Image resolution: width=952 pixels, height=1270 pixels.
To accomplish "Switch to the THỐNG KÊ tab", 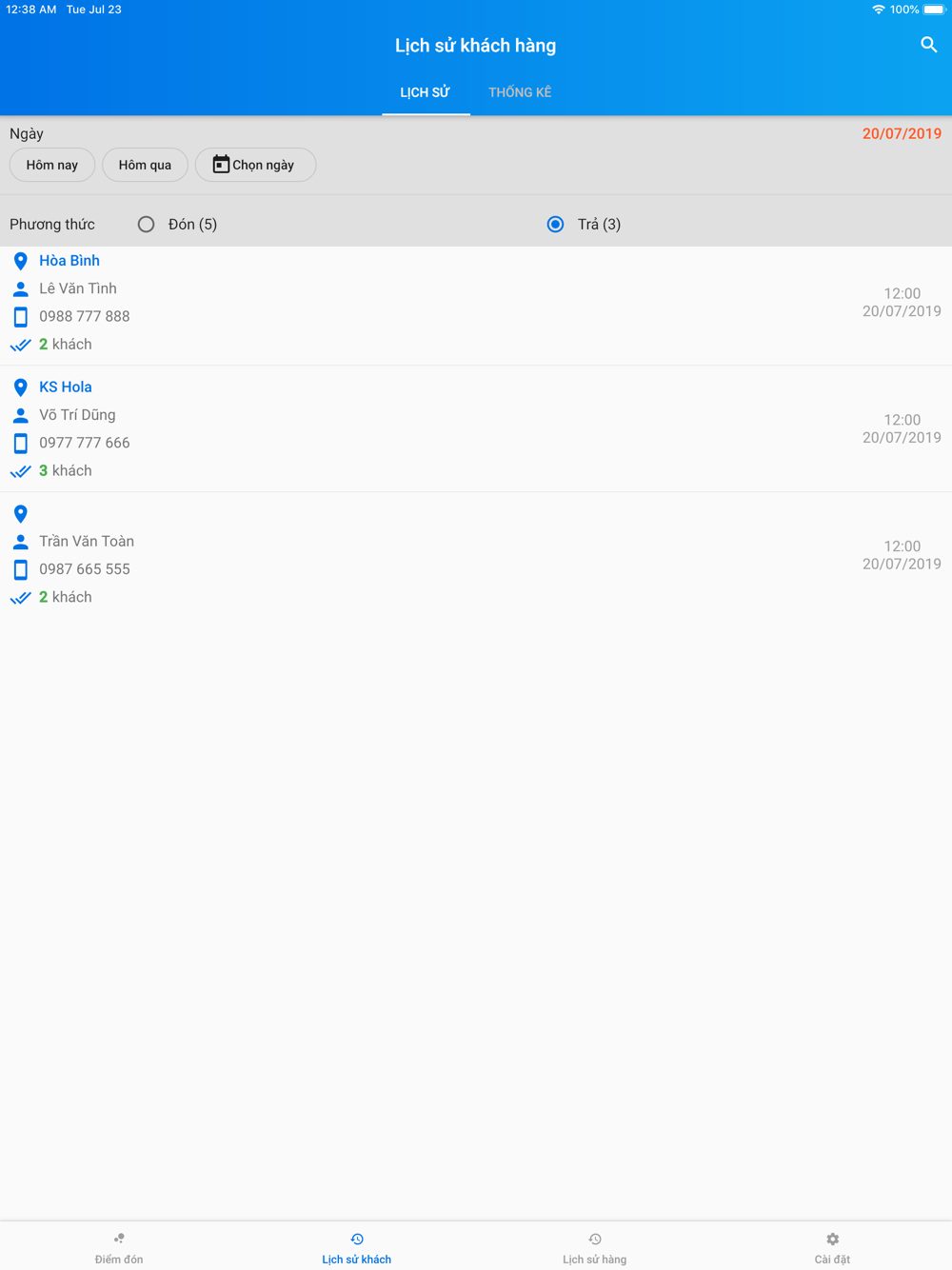I will (520, 92).
